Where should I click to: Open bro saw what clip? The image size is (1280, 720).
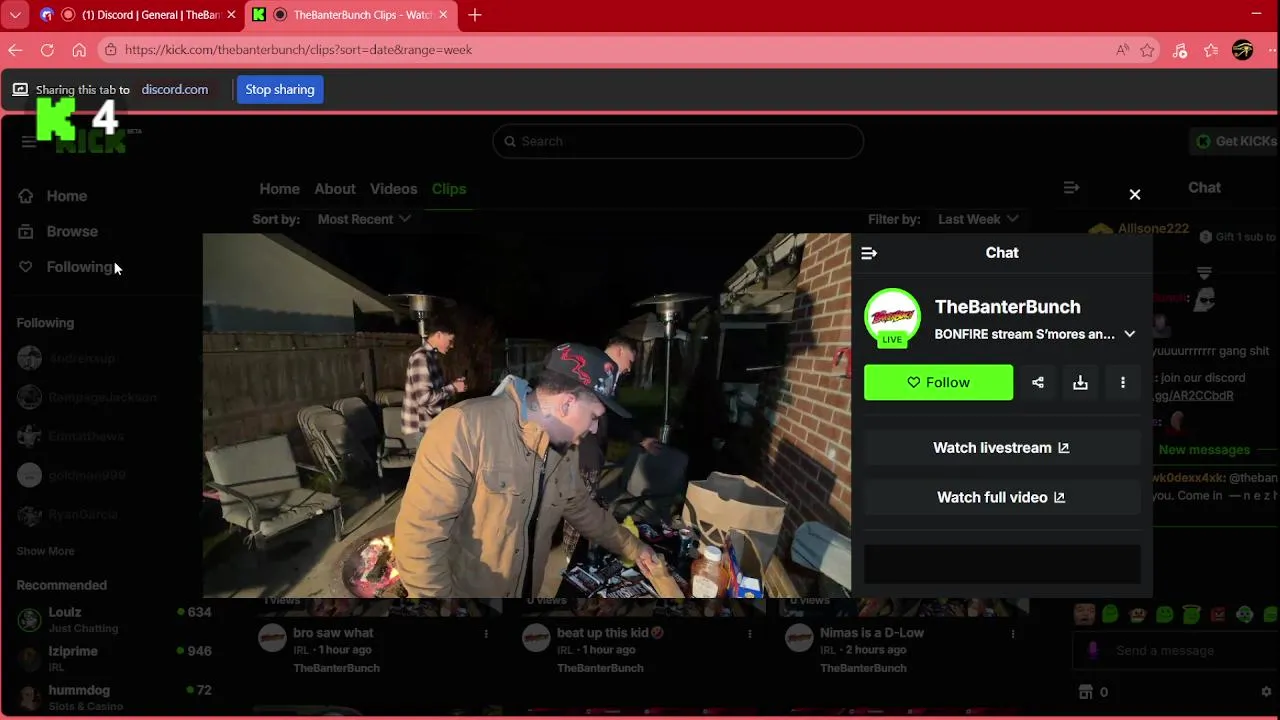[333, 633]
